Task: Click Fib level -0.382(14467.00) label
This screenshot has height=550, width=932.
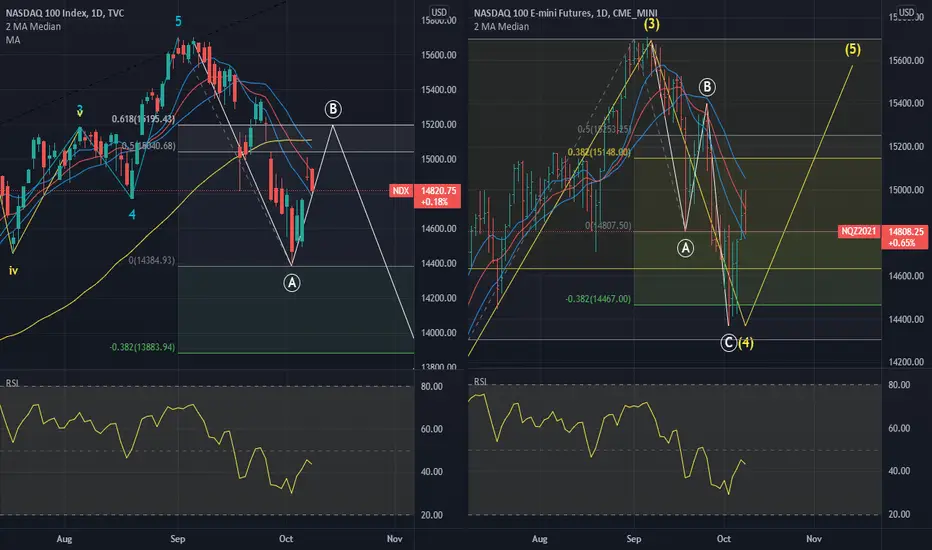Action: click(x=598, y=299)
